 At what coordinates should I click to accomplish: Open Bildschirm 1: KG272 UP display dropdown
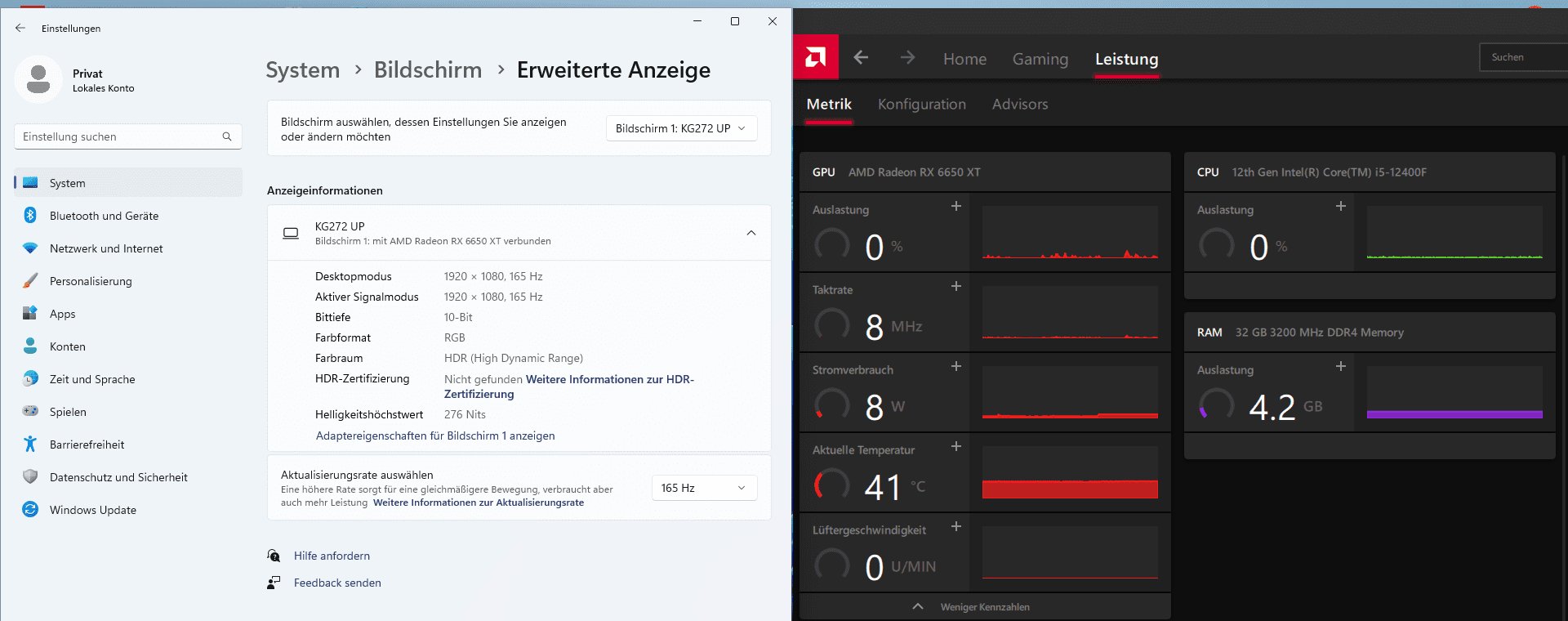(x=681, y=128)
